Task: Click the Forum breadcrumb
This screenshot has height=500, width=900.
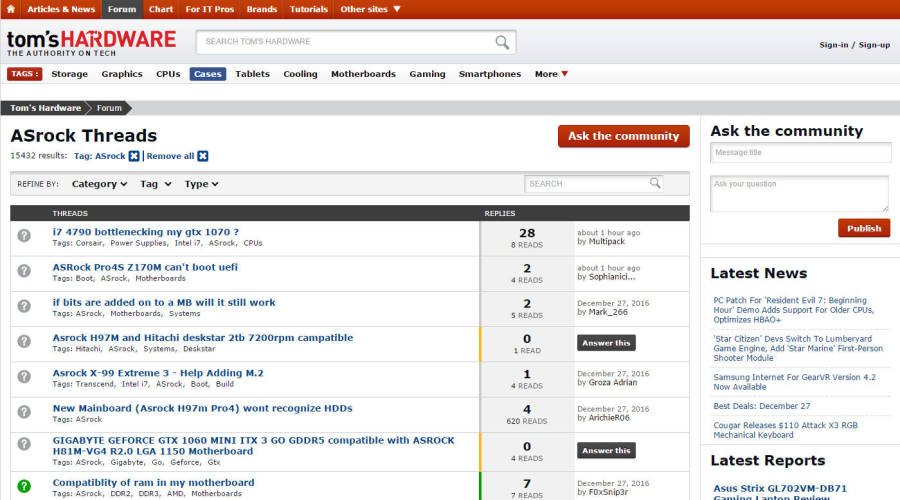Action: pos(109,108)
